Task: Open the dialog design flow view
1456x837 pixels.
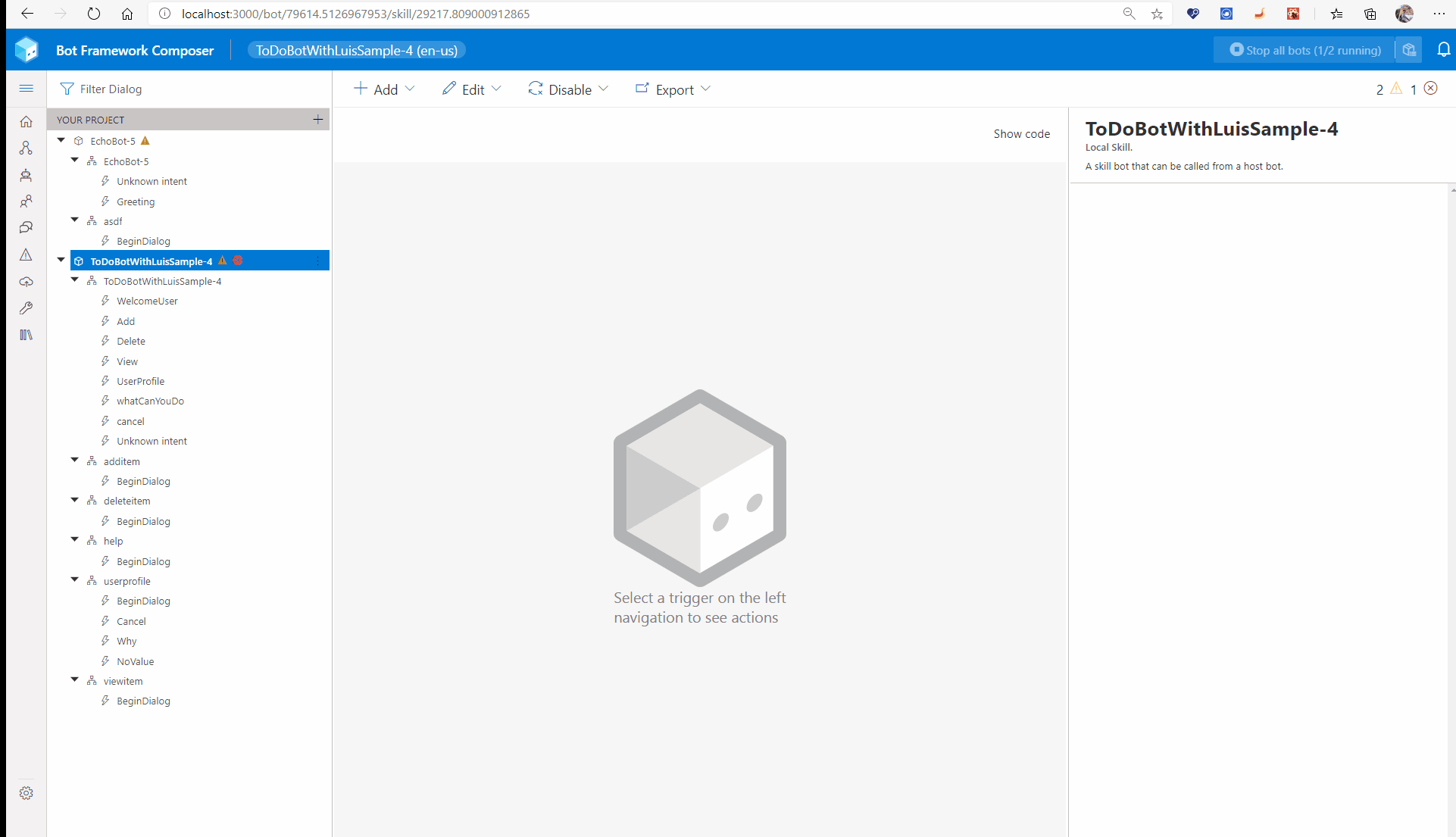Action: pos(27,148)
